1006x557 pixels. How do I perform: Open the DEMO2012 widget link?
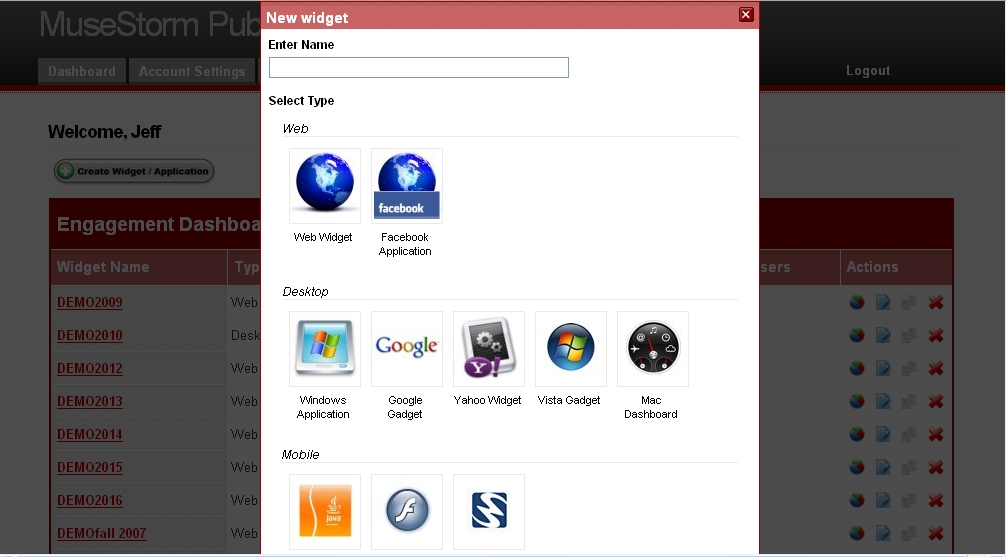pos(90,368)
